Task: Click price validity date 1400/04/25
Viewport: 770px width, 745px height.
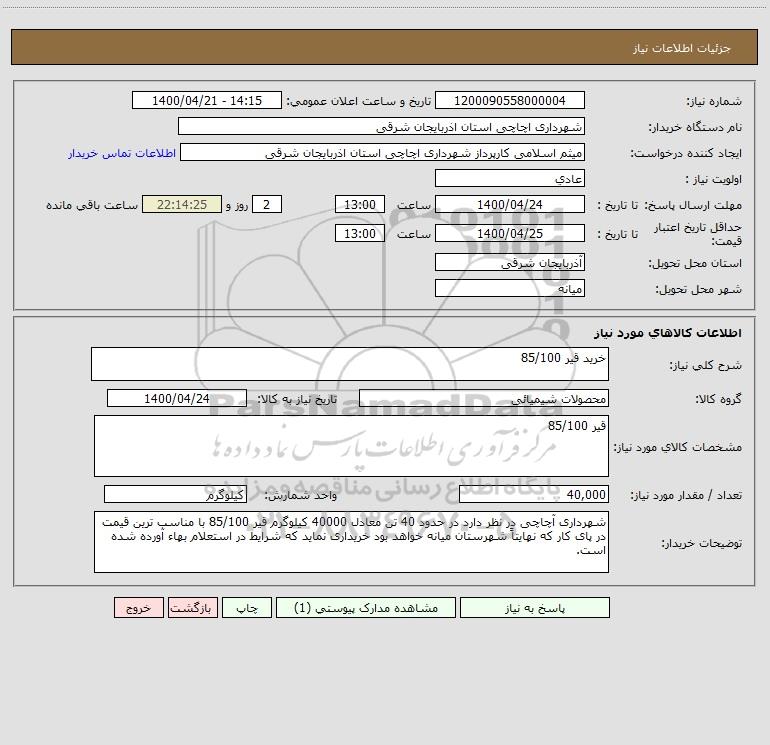Action: pyautogui.click(x=510, y=233)
